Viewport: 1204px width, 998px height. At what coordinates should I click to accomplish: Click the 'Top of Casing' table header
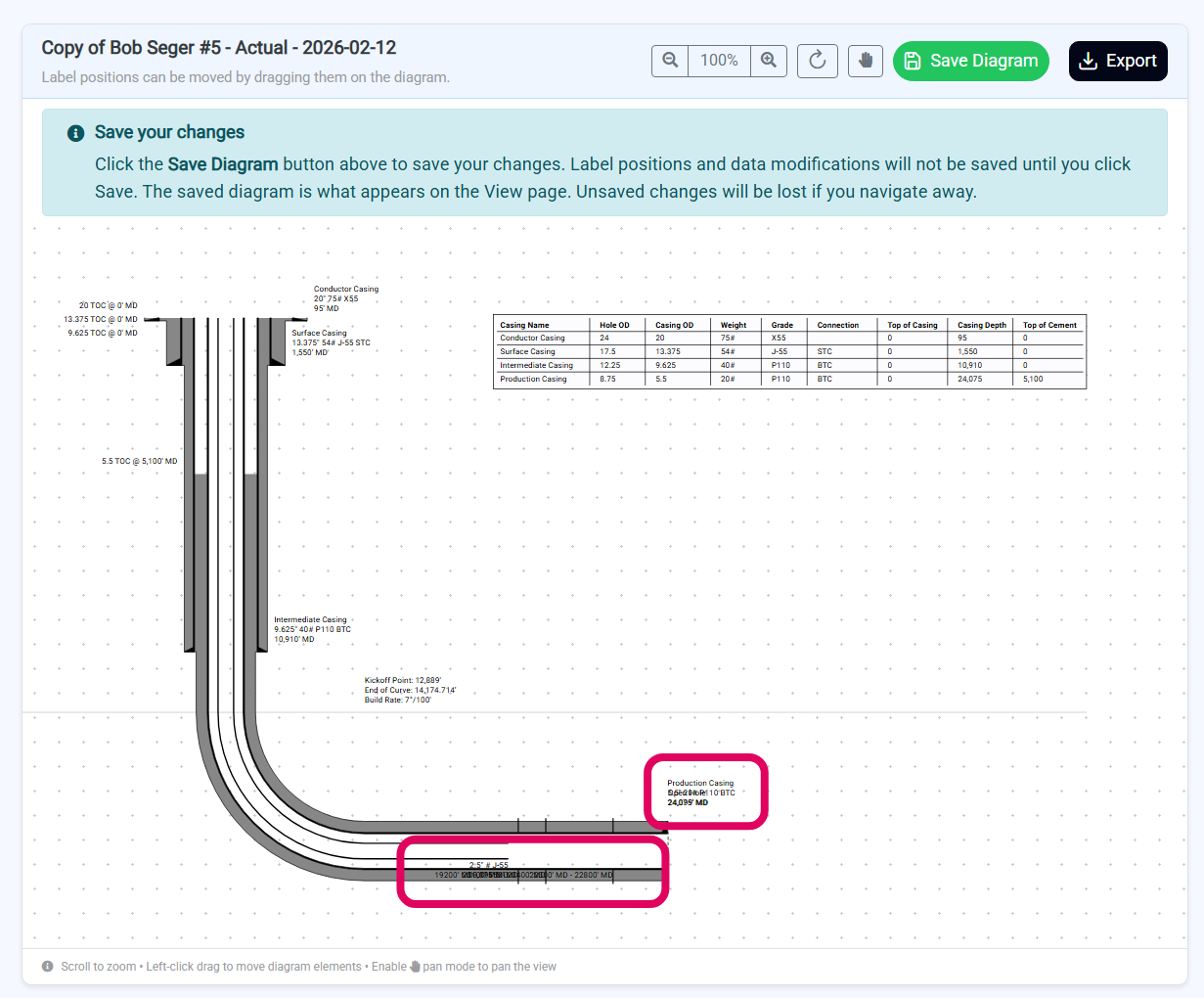pos(913,325)
